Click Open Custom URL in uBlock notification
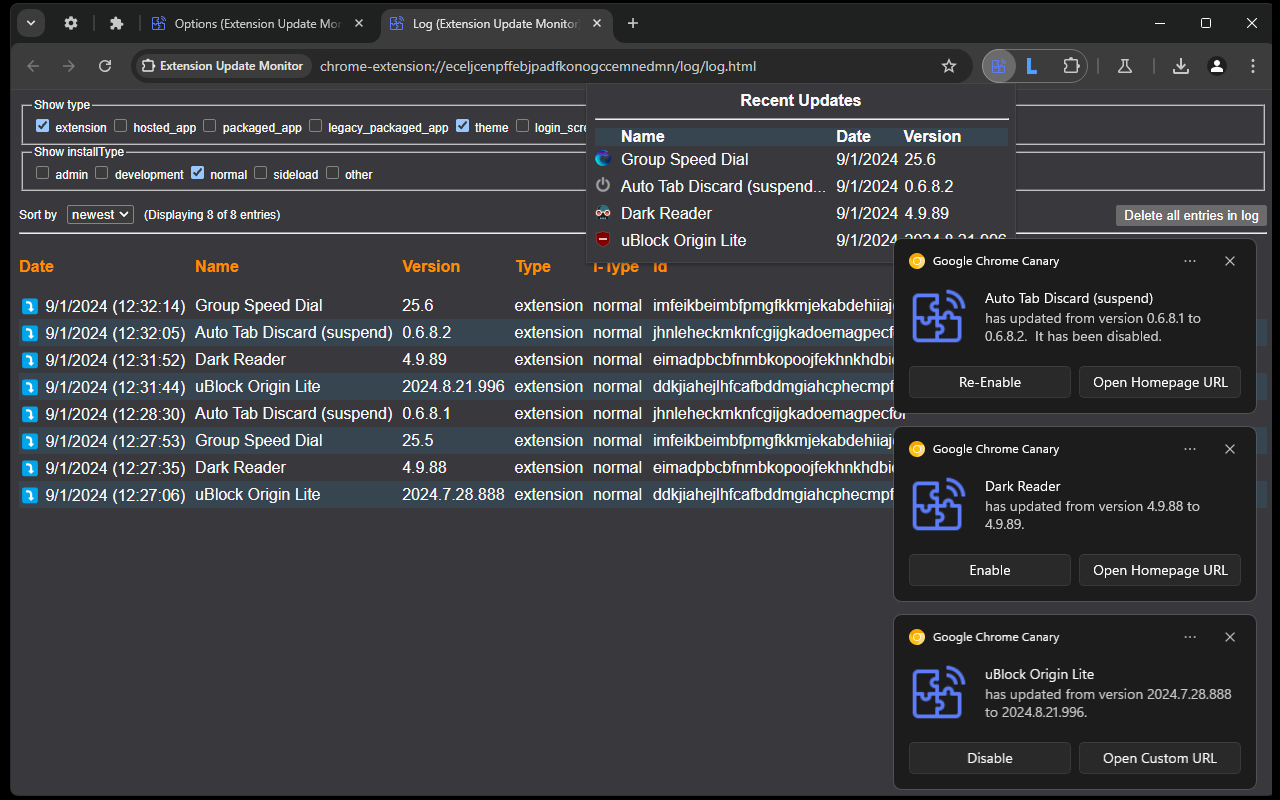The width and height of the screenshot is (1280, 800). [x=1160, y=758]
